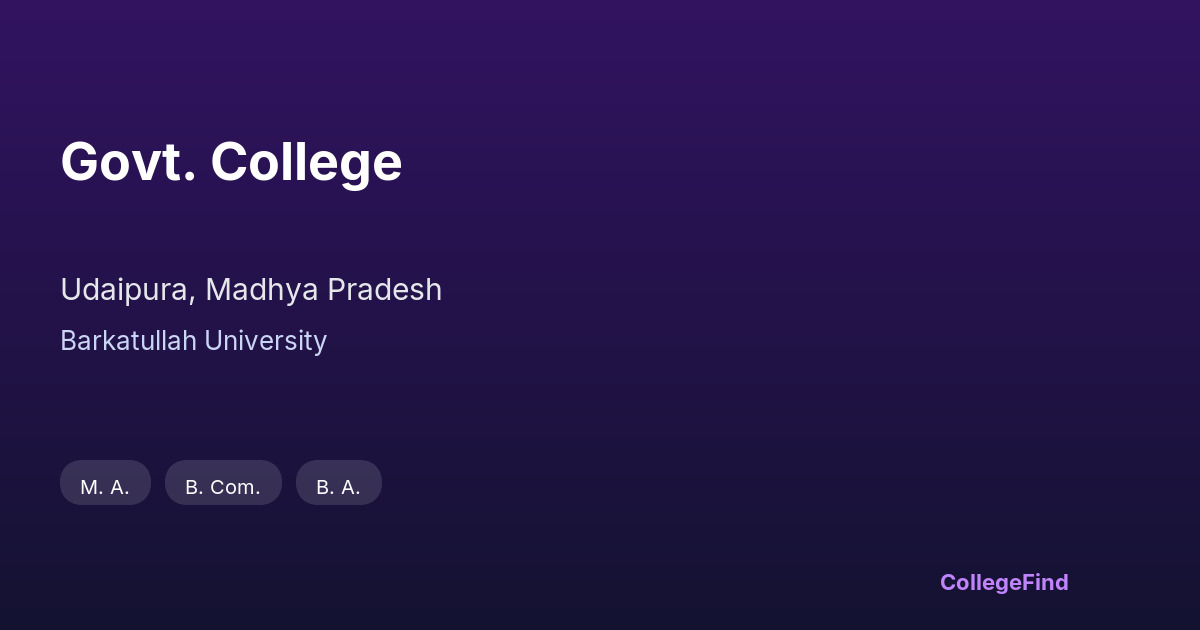The image size is (1200, 630).
Task: Click the Govt. College title heading
Action: pos(231,161)
